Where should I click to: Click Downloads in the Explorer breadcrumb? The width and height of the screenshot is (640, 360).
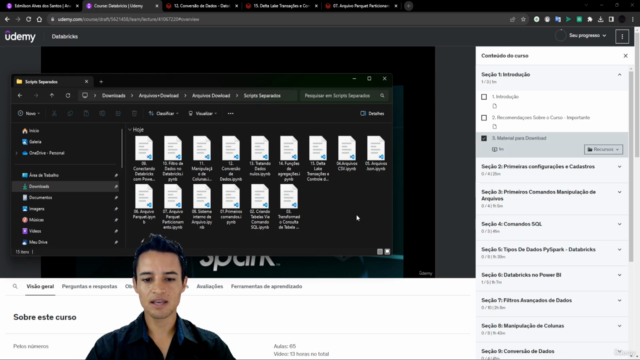tap(113, 96)
